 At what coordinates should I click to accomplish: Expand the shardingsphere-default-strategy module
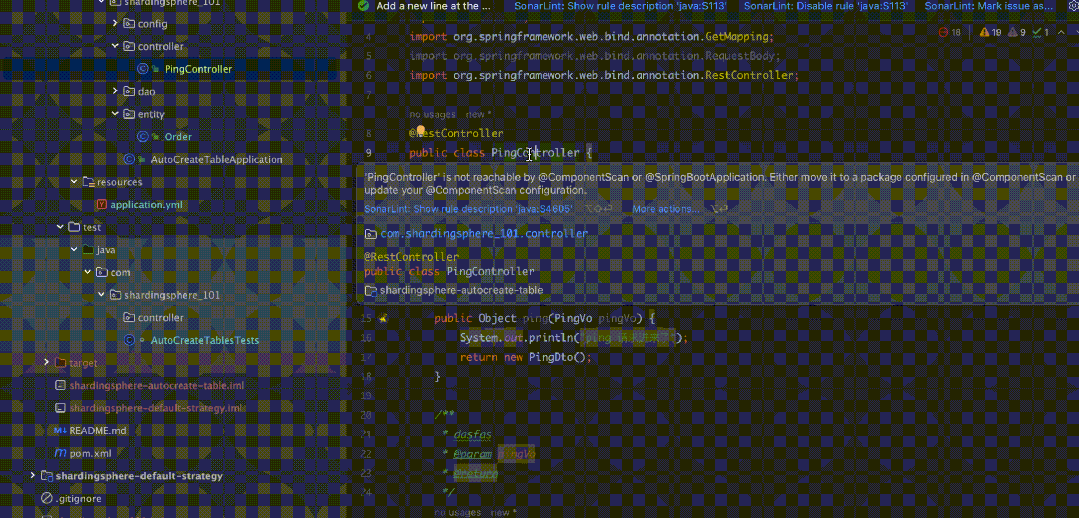(33, 476)
